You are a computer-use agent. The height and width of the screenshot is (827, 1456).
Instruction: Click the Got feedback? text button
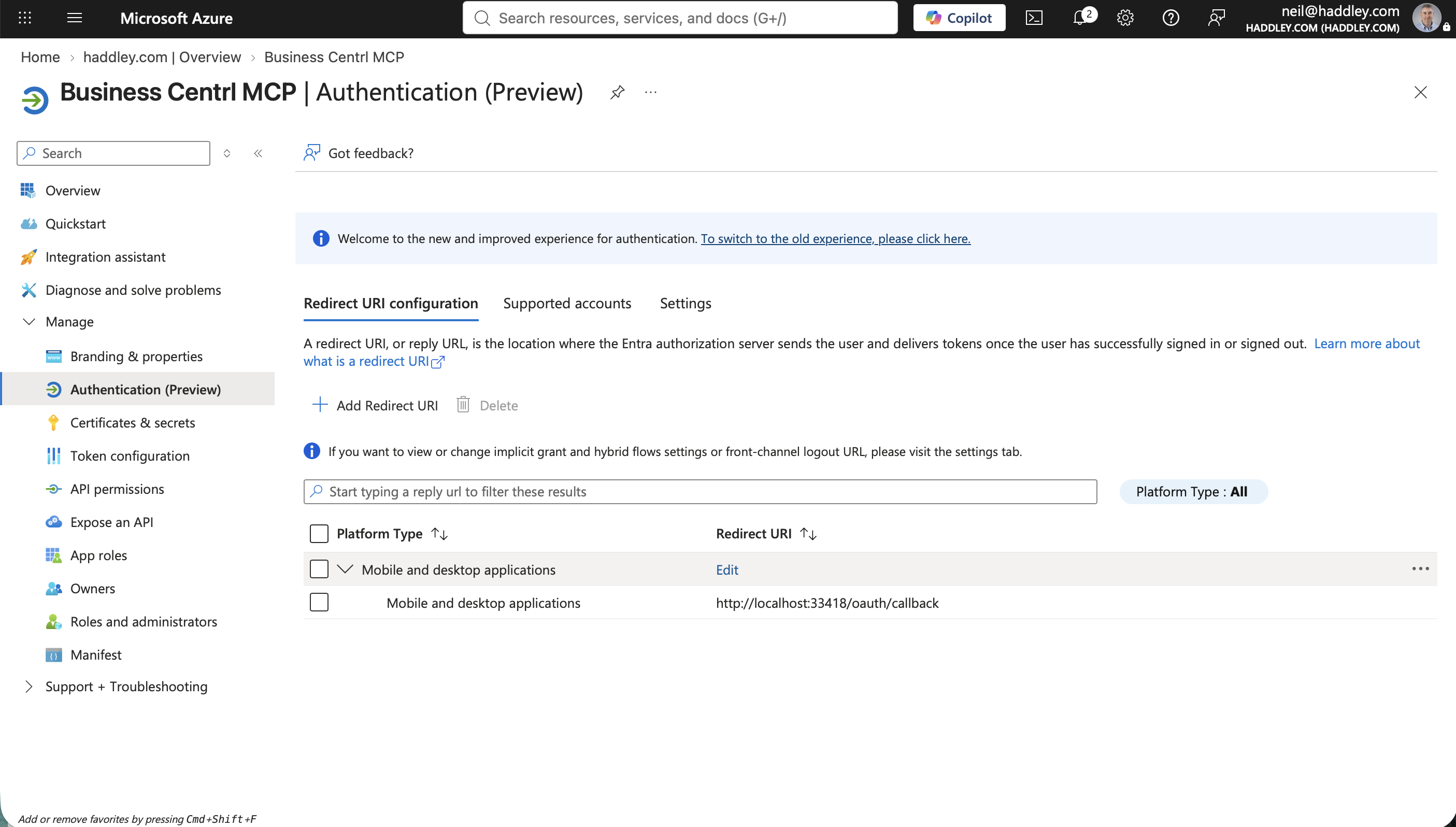click(x=371, y=153)
